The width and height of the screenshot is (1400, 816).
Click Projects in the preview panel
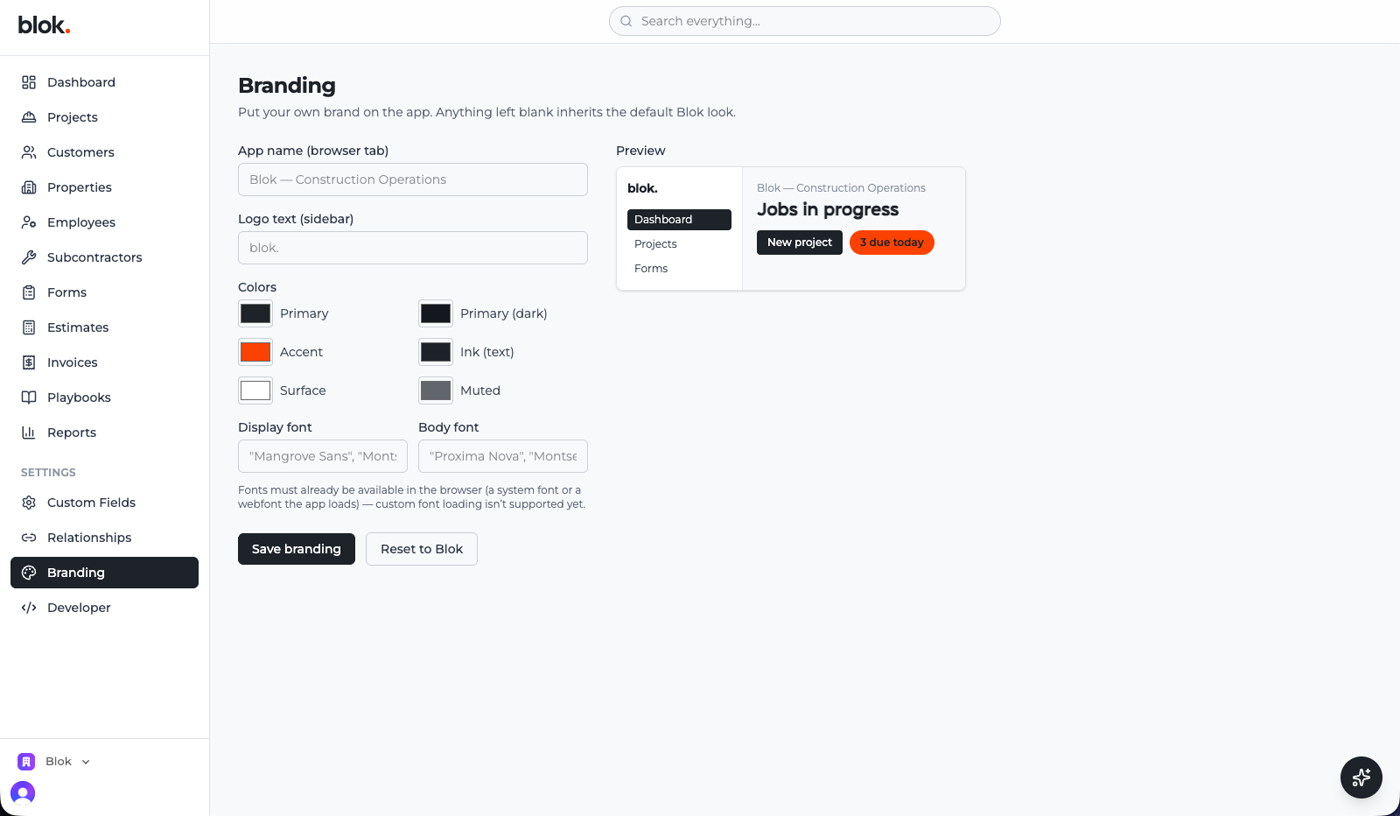pos(679,244)
